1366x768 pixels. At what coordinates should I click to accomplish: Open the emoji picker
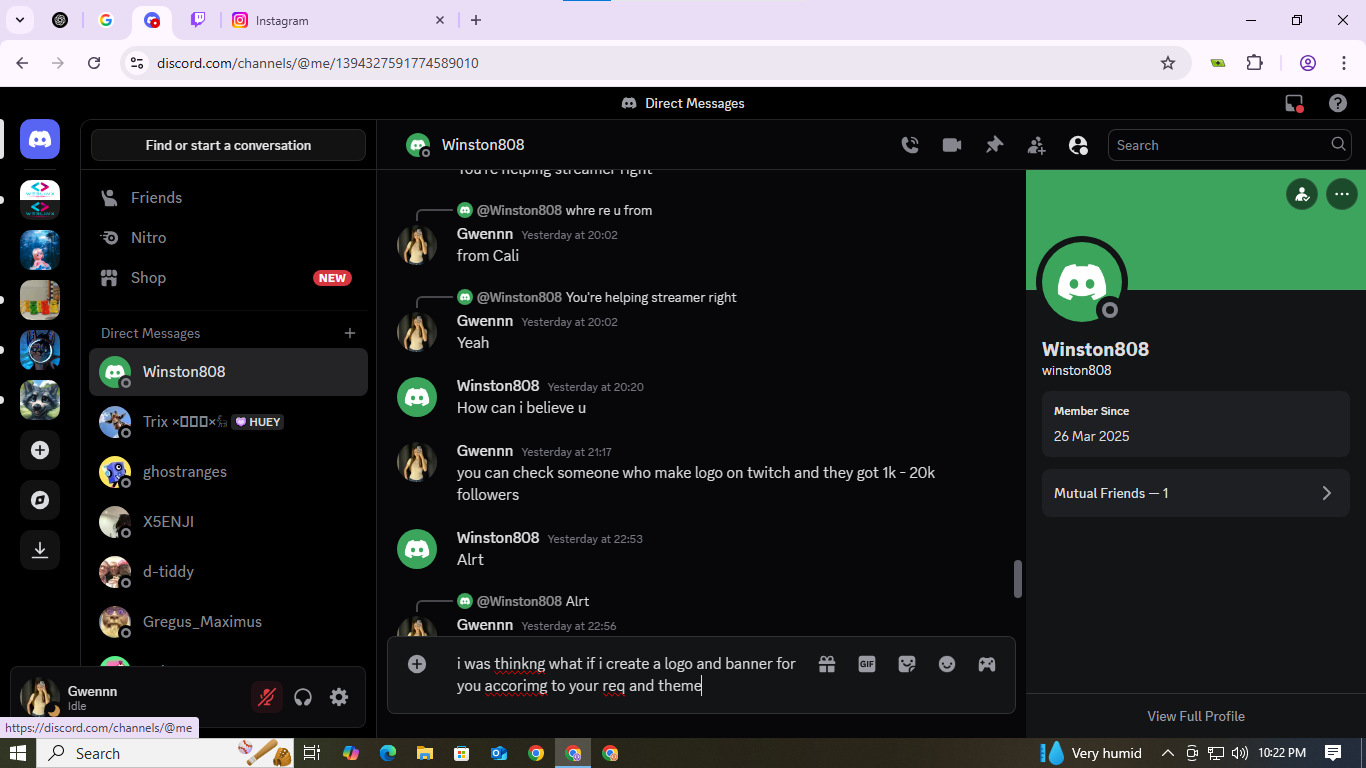(x=946, y=664)
